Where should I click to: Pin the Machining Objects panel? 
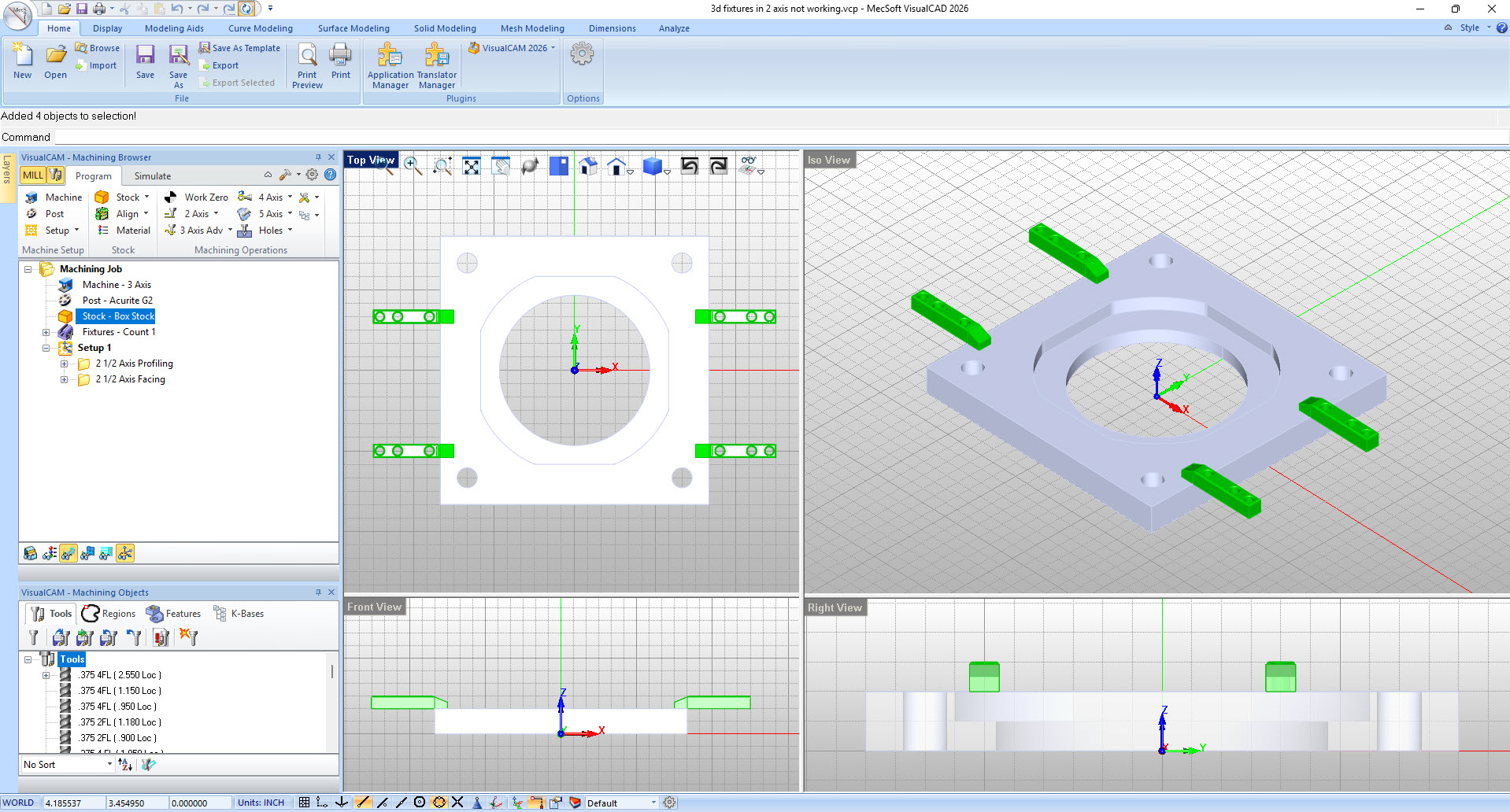[x=318, y=592]
